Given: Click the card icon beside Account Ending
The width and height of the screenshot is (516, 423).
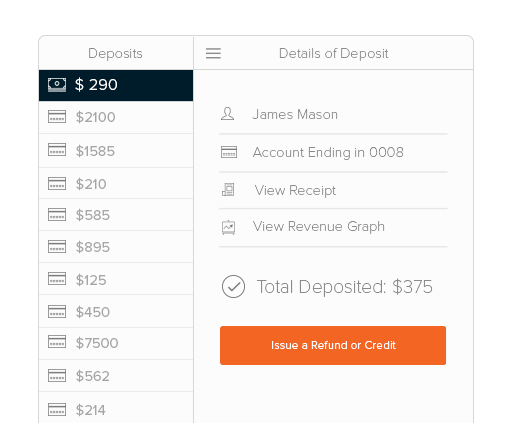Looking at the screenshot, I should click(x=229, y=152).
